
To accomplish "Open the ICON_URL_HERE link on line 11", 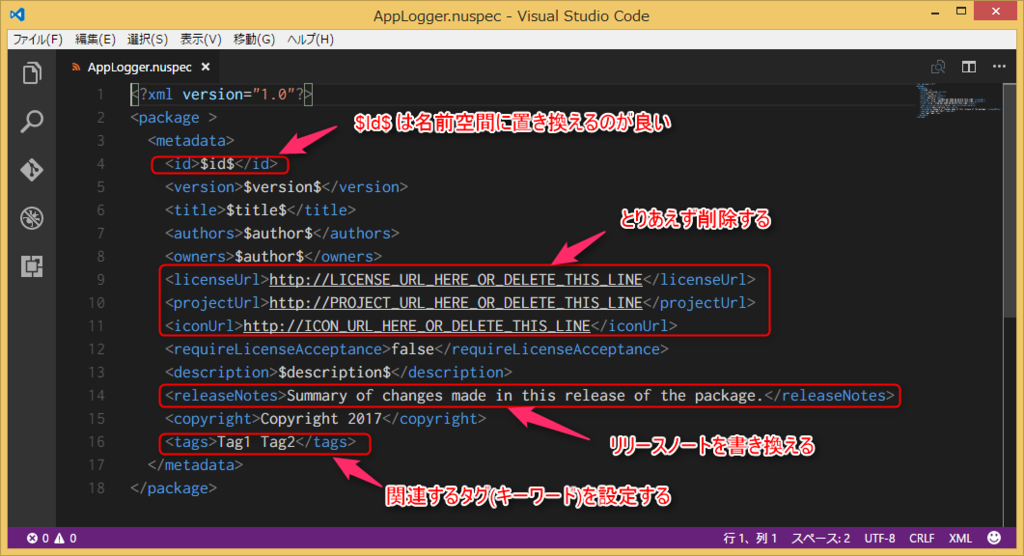I will (x=417, y=326).
